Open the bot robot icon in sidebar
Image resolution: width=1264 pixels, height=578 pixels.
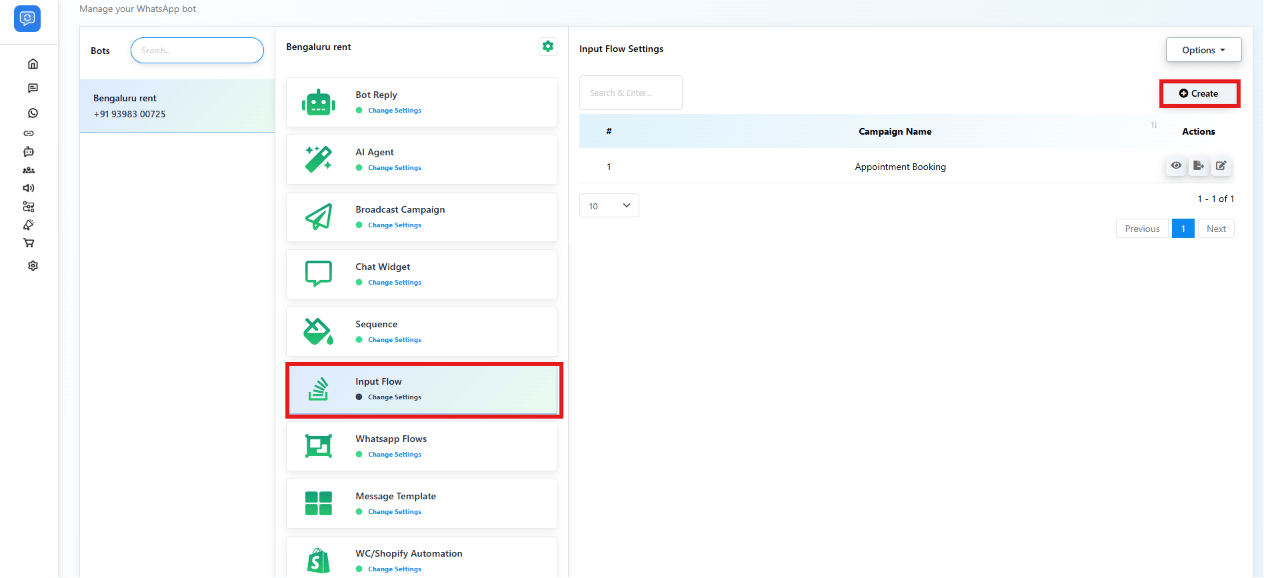(28, 152)
